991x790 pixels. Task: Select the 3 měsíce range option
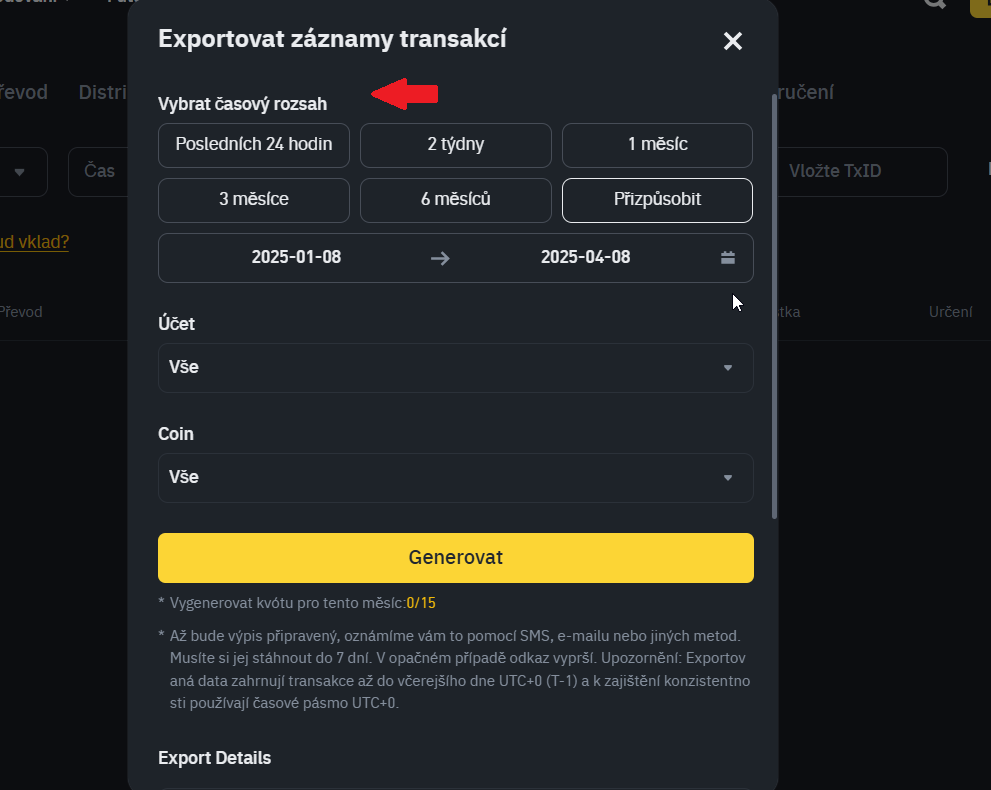click(254, 200)
